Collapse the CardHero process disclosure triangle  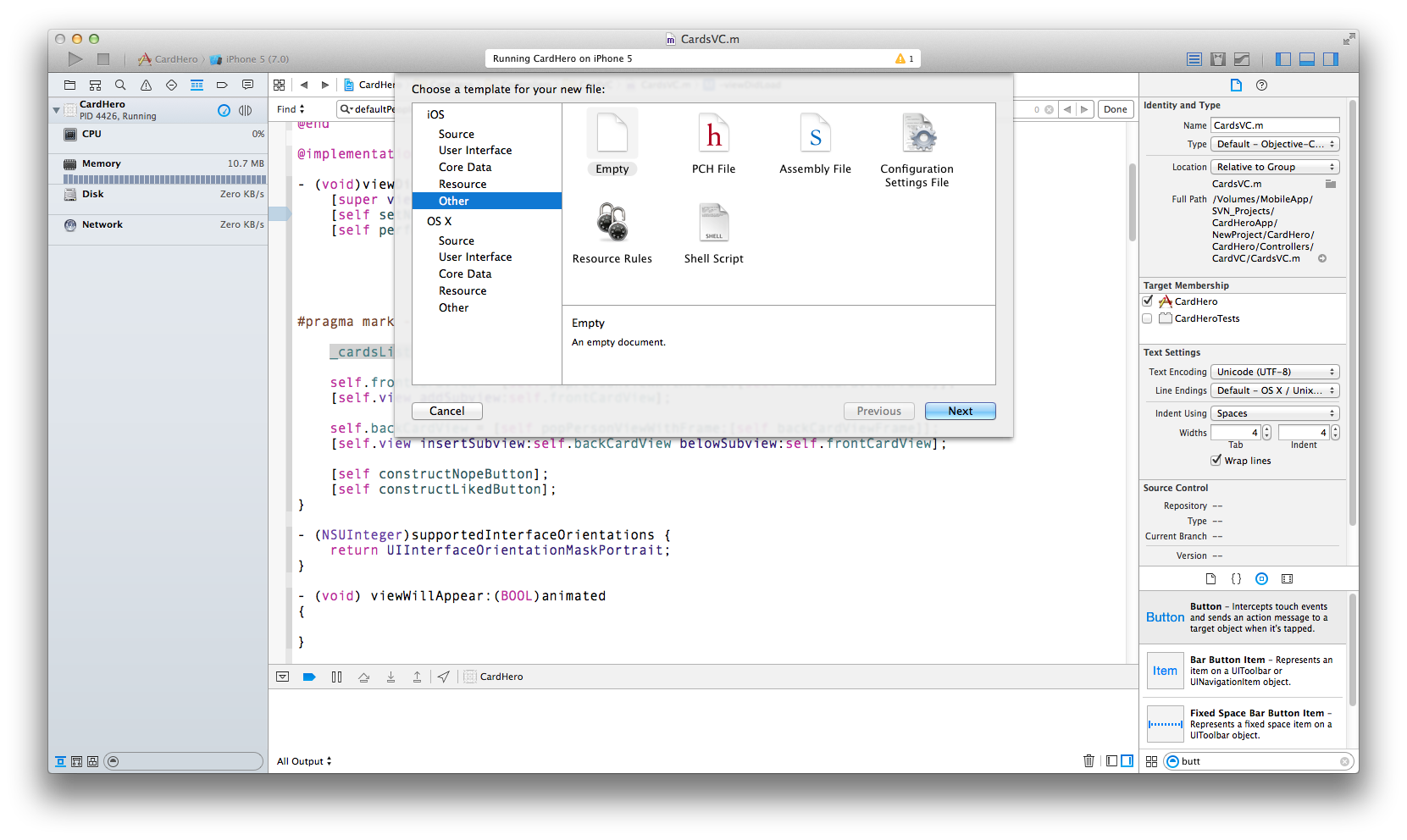pos(57,110)
